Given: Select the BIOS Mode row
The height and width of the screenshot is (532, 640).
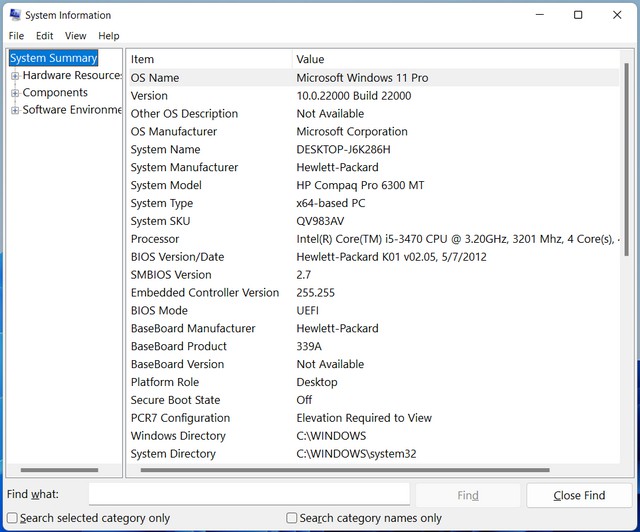Looking at the screenshot, I should pyautogui.click(x=373, y=311).
